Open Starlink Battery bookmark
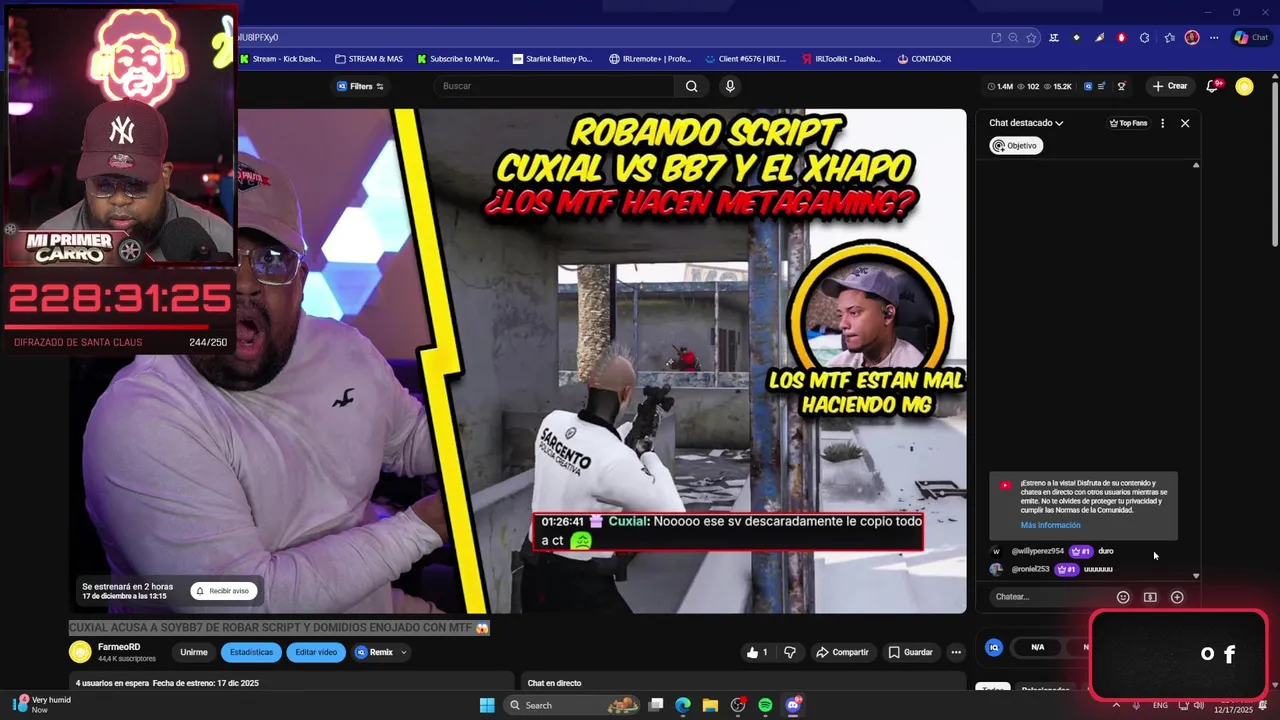The image size is (1280, 720). coord(552,59)
